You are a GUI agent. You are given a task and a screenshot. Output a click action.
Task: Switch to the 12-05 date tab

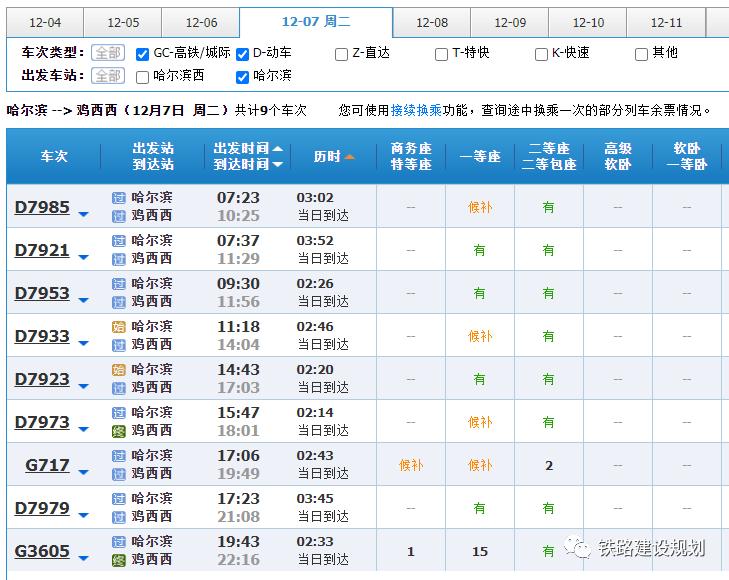click(123, 23)
